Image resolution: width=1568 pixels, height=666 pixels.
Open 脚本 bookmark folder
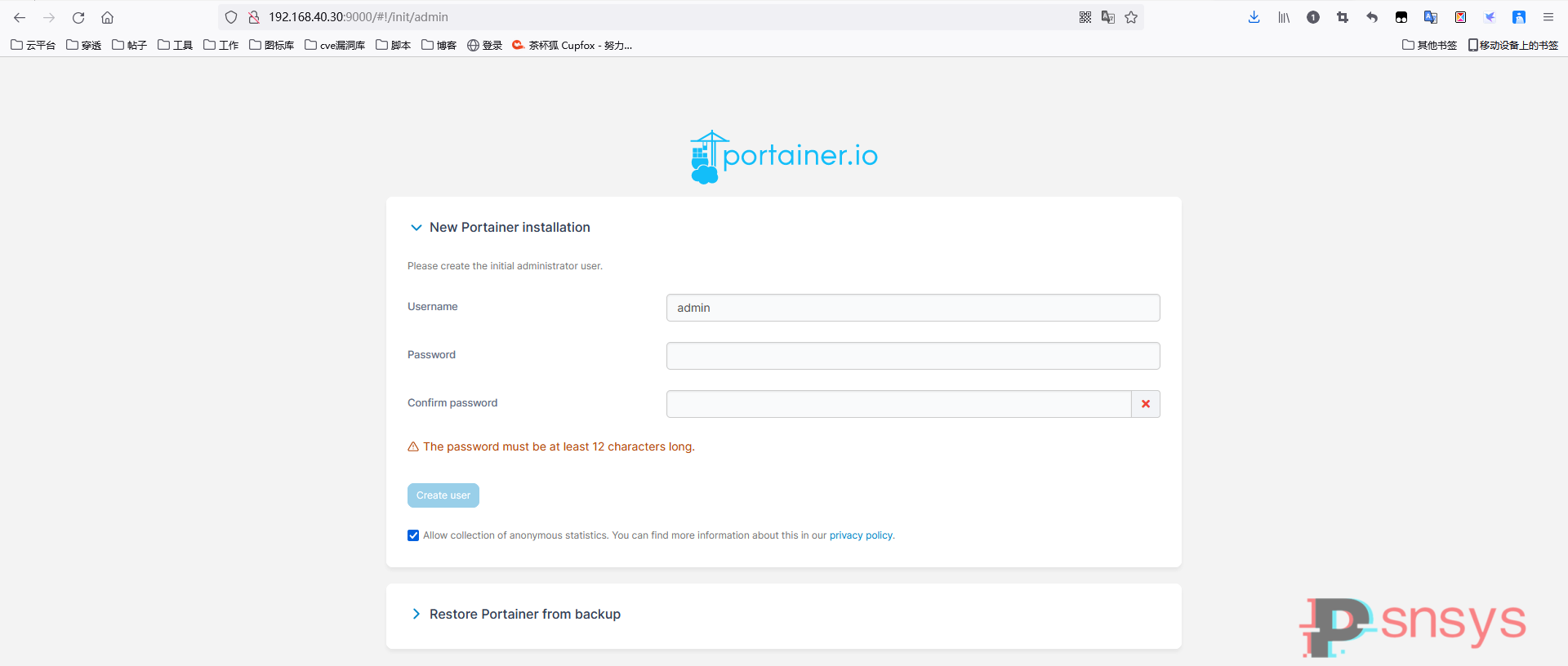394,45
